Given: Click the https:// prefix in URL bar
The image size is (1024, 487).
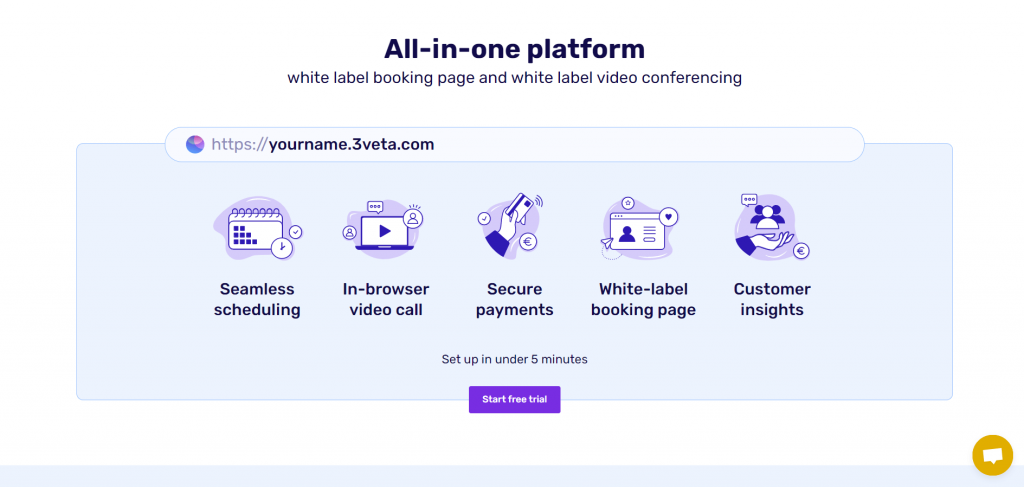Looking at the screenshot, I should pos(240,144).
